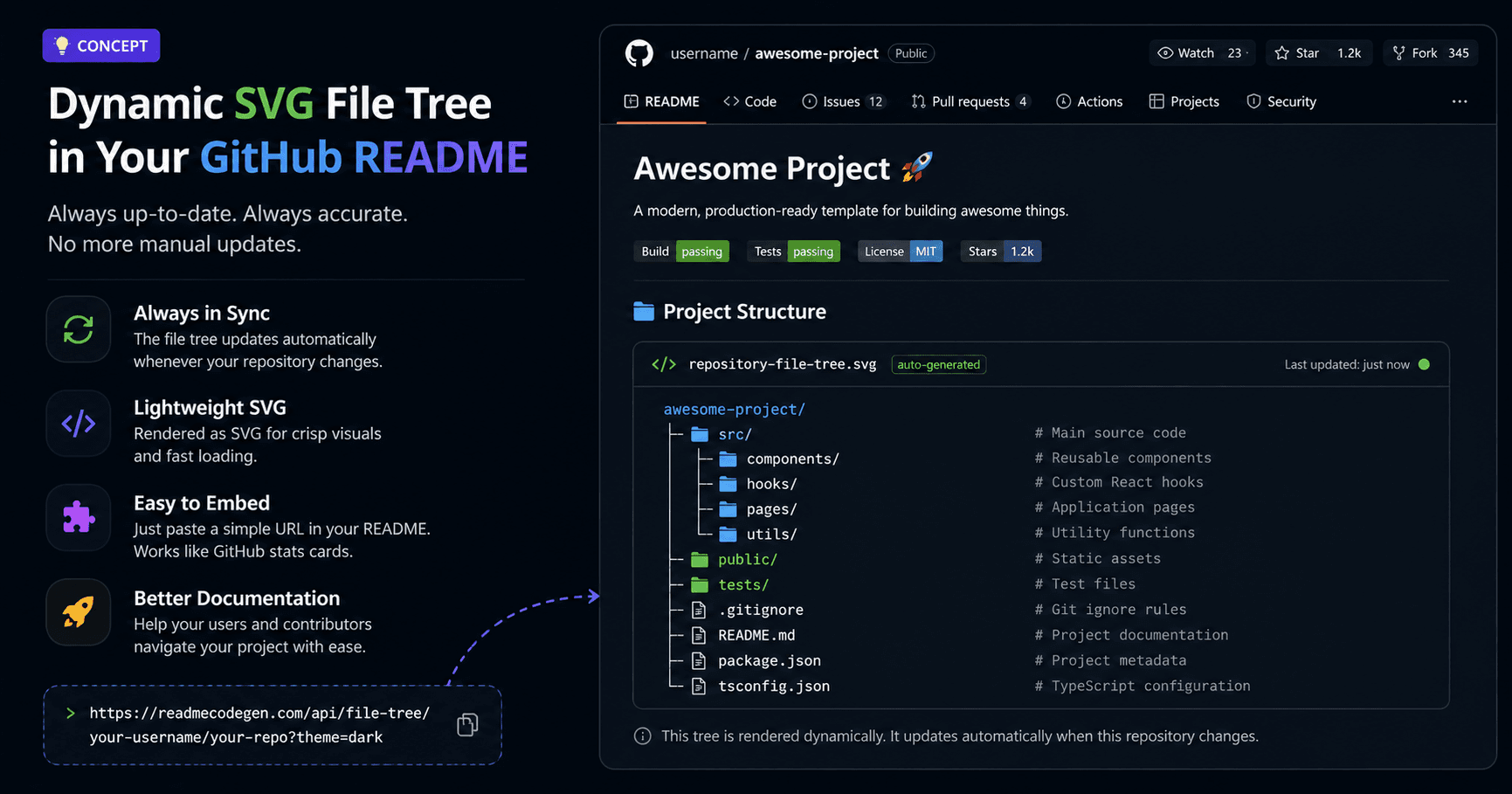Switch to the Code tab

(x=750, y=101)
